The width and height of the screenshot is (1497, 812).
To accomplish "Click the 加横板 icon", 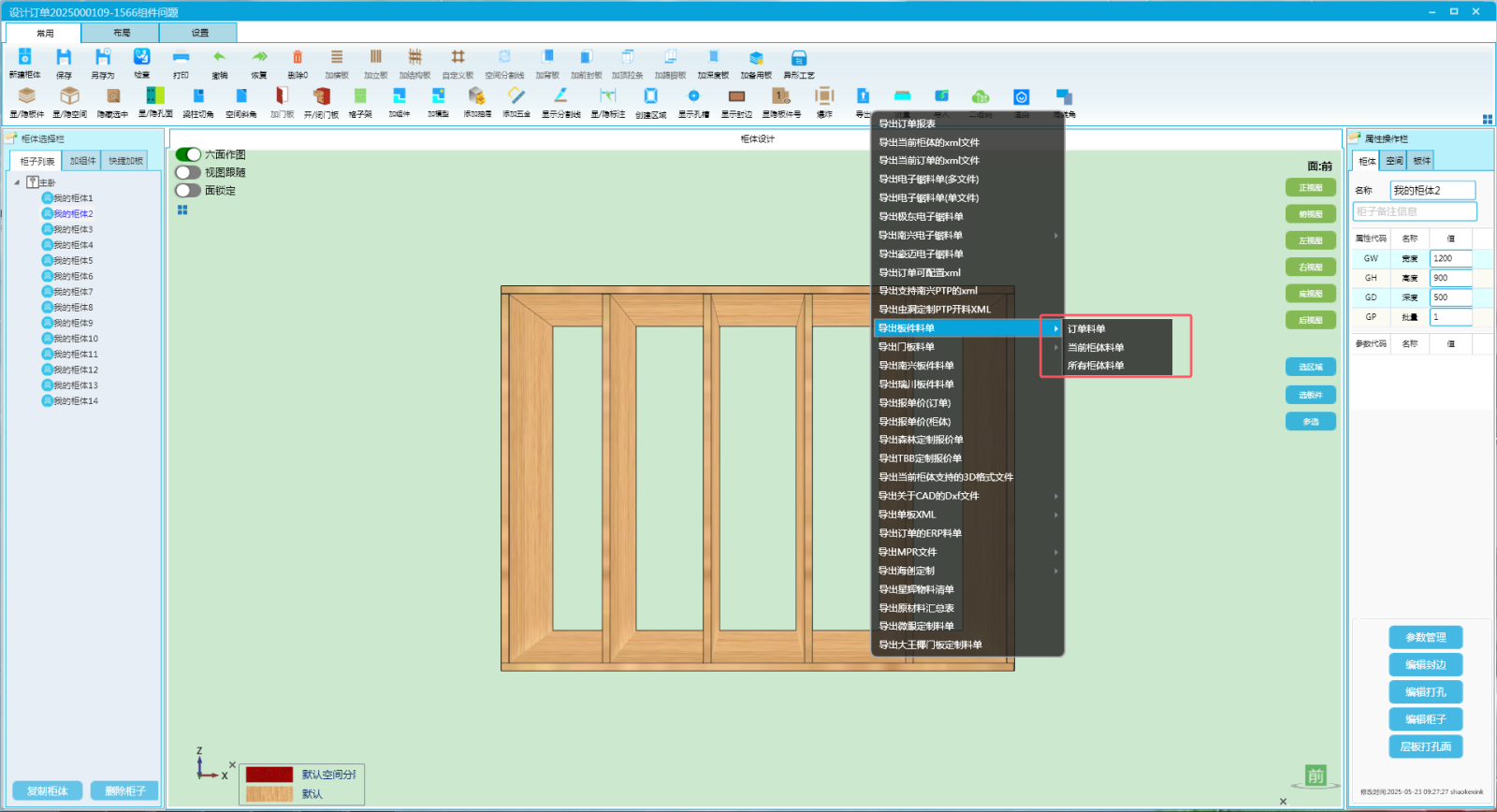I will point(337,57).
